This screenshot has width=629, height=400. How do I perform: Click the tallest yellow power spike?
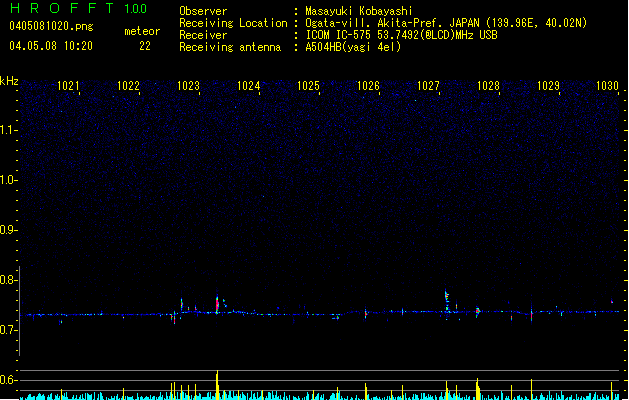click(217, 385)
